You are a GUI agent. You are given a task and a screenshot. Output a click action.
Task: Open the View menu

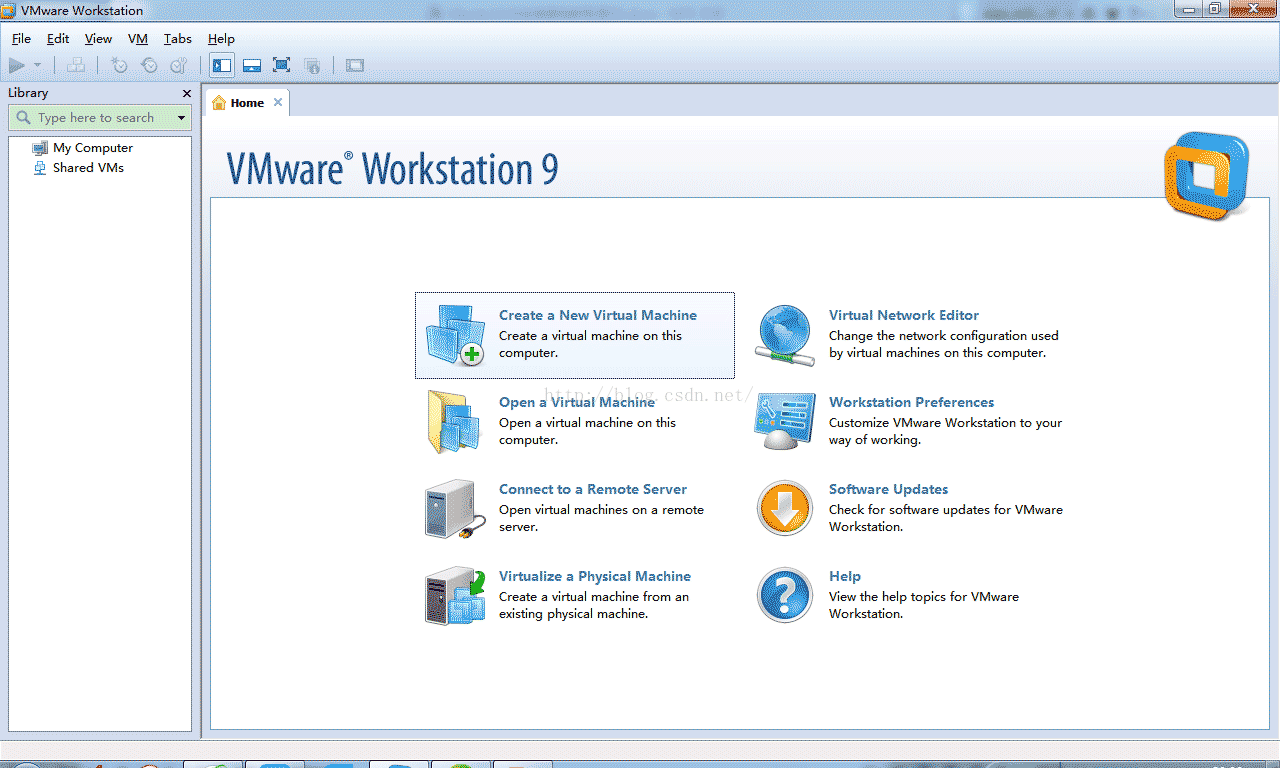[x=98, y=39]
